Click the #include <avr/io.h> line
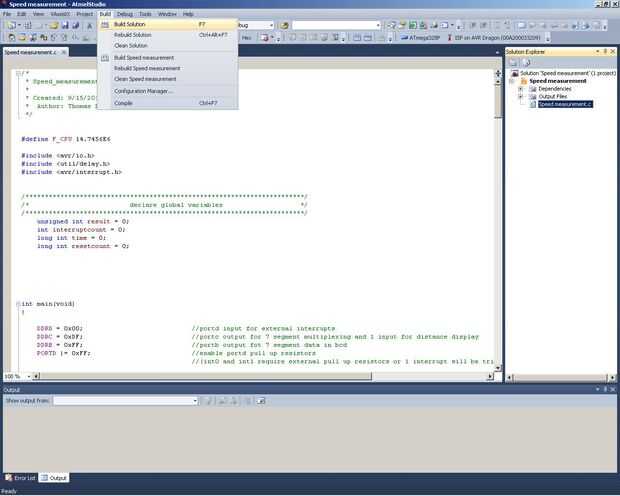620x496 pixels. pos(58,155)
